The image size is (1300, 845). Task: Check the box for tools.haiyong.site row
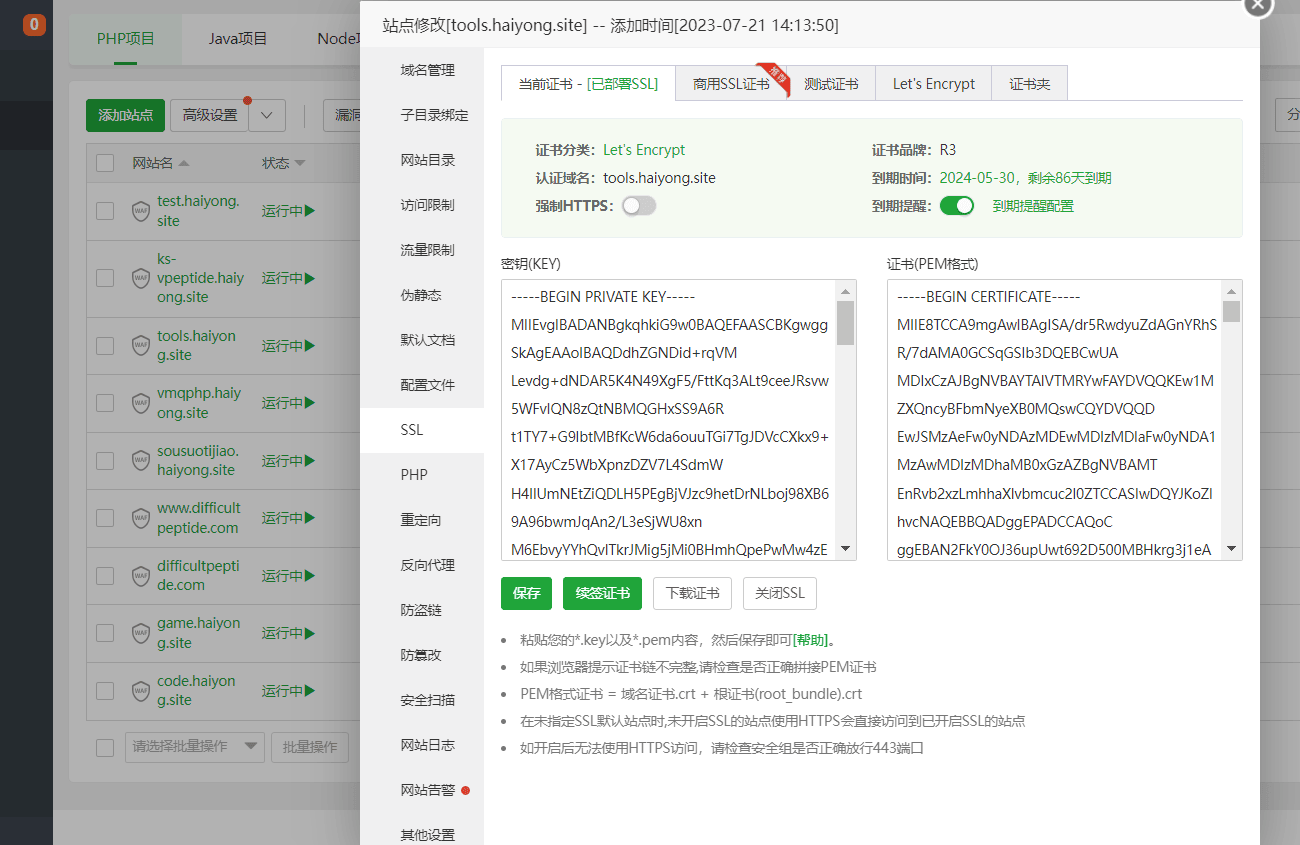[105, 346]
